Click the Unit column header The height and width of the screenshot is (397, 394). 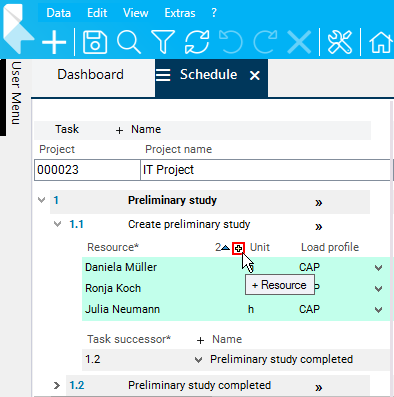260,247
